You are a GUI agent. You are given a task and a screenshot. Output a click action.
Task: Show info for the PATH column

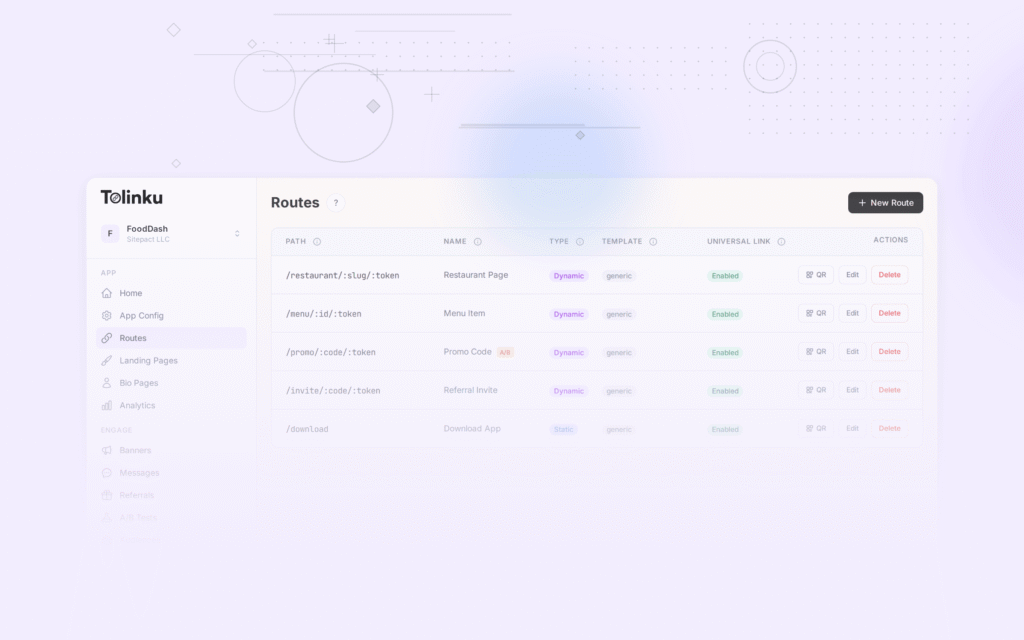(317, 242)
